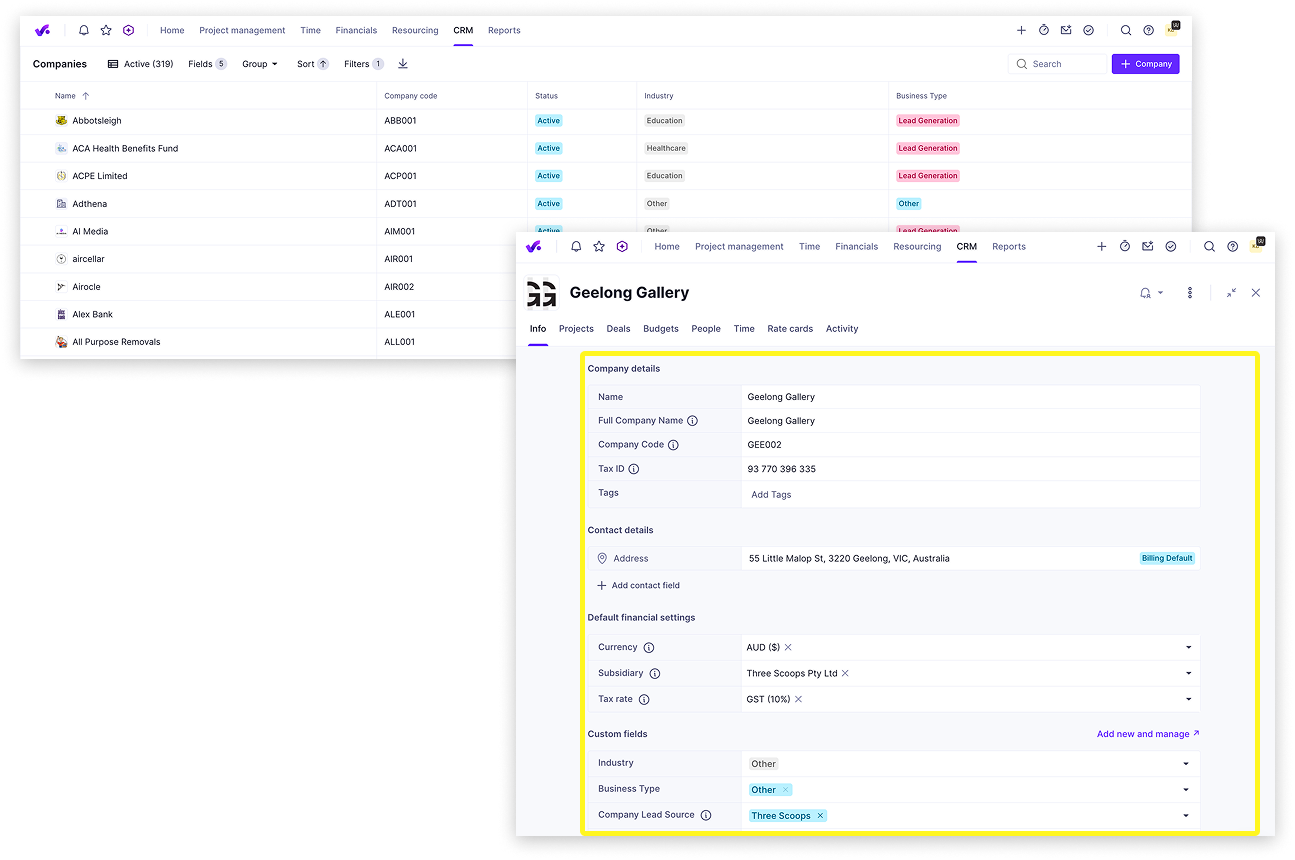Screen dimensions: 1295x860
Task: Open timer icon in Geelong Gallery window
Action: 1125,246
